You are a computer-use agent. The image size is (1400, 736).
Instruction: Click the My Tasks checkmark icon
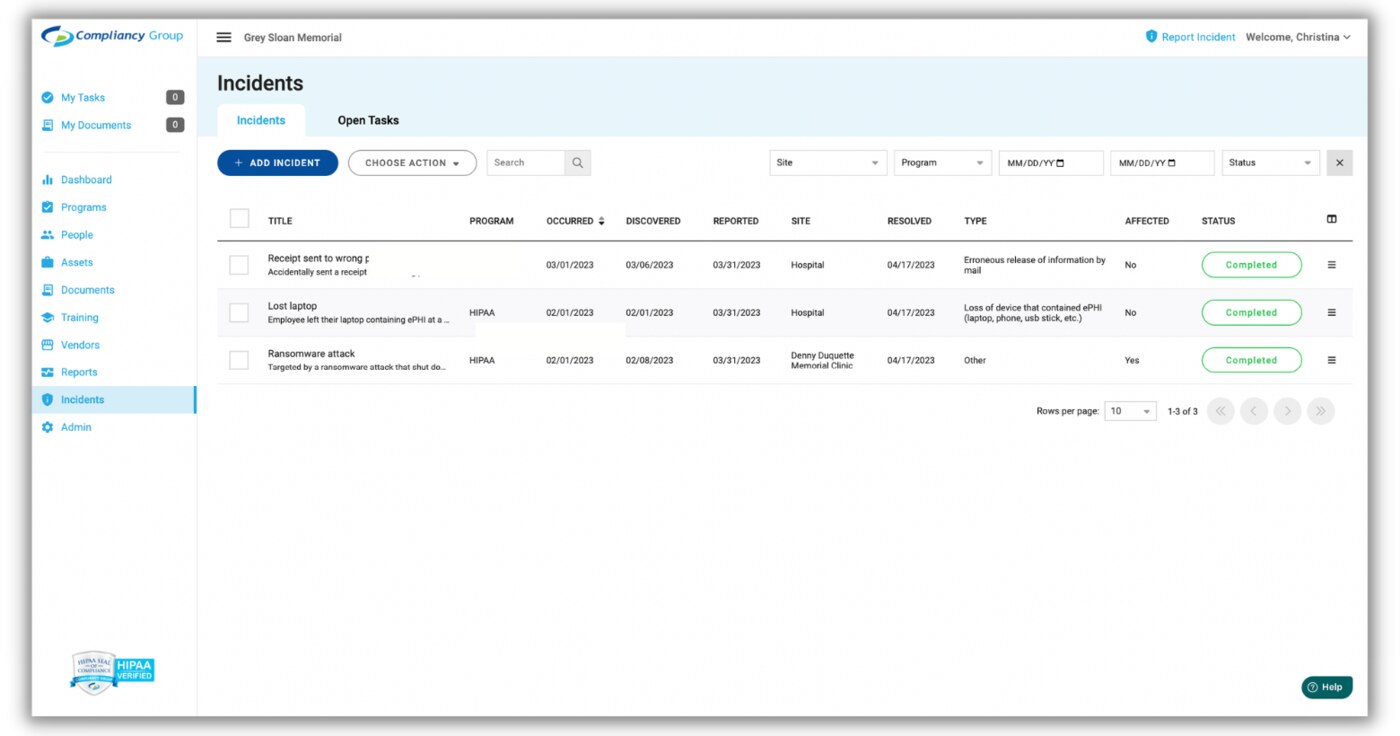tap(47, 98)
